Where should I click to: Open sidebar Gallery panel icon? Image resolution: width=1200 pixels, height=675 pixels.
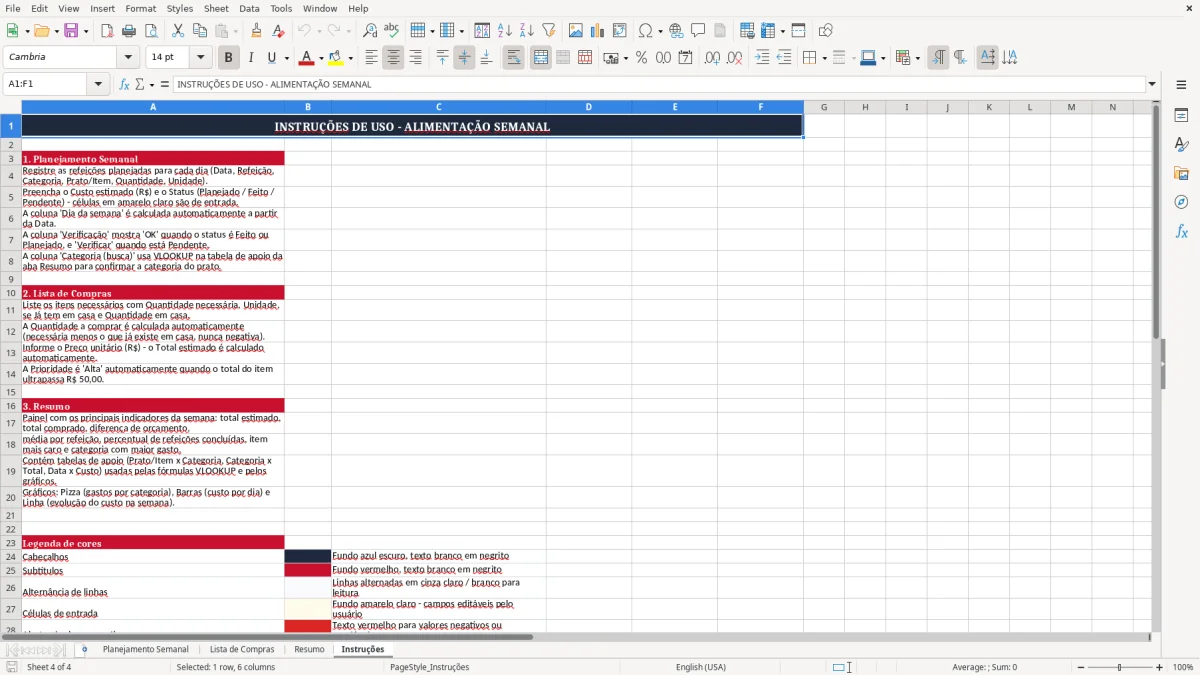pos(1181,173)
